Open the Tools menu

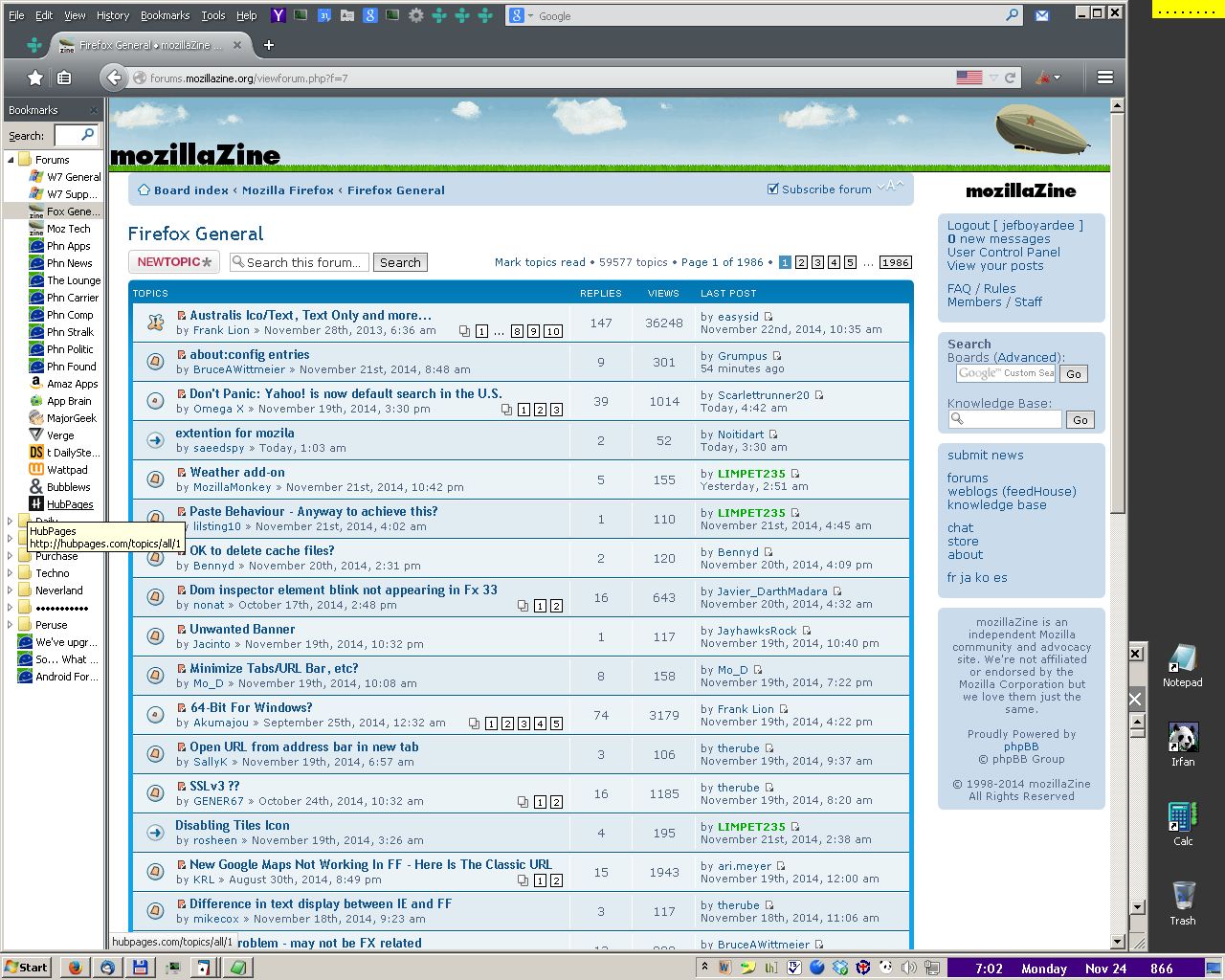pyautogui.click(x=212, y=15)
